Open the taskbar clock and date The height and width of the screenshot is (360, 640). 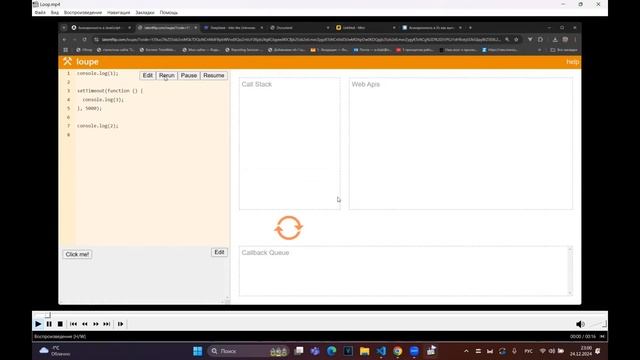point(581,351)
